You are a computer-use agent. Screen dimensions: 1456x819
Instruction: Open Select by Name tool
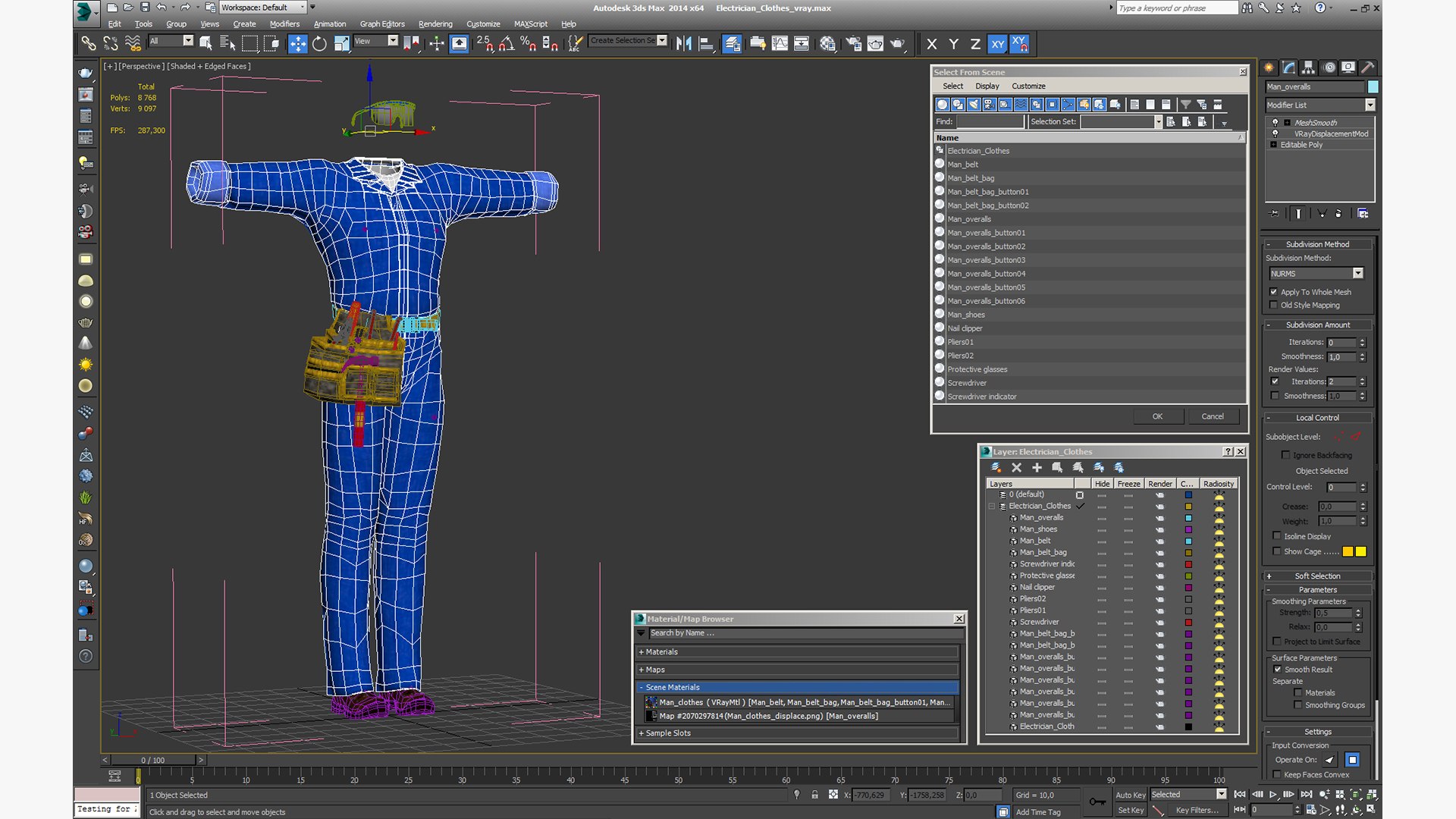tap(227, 44)
